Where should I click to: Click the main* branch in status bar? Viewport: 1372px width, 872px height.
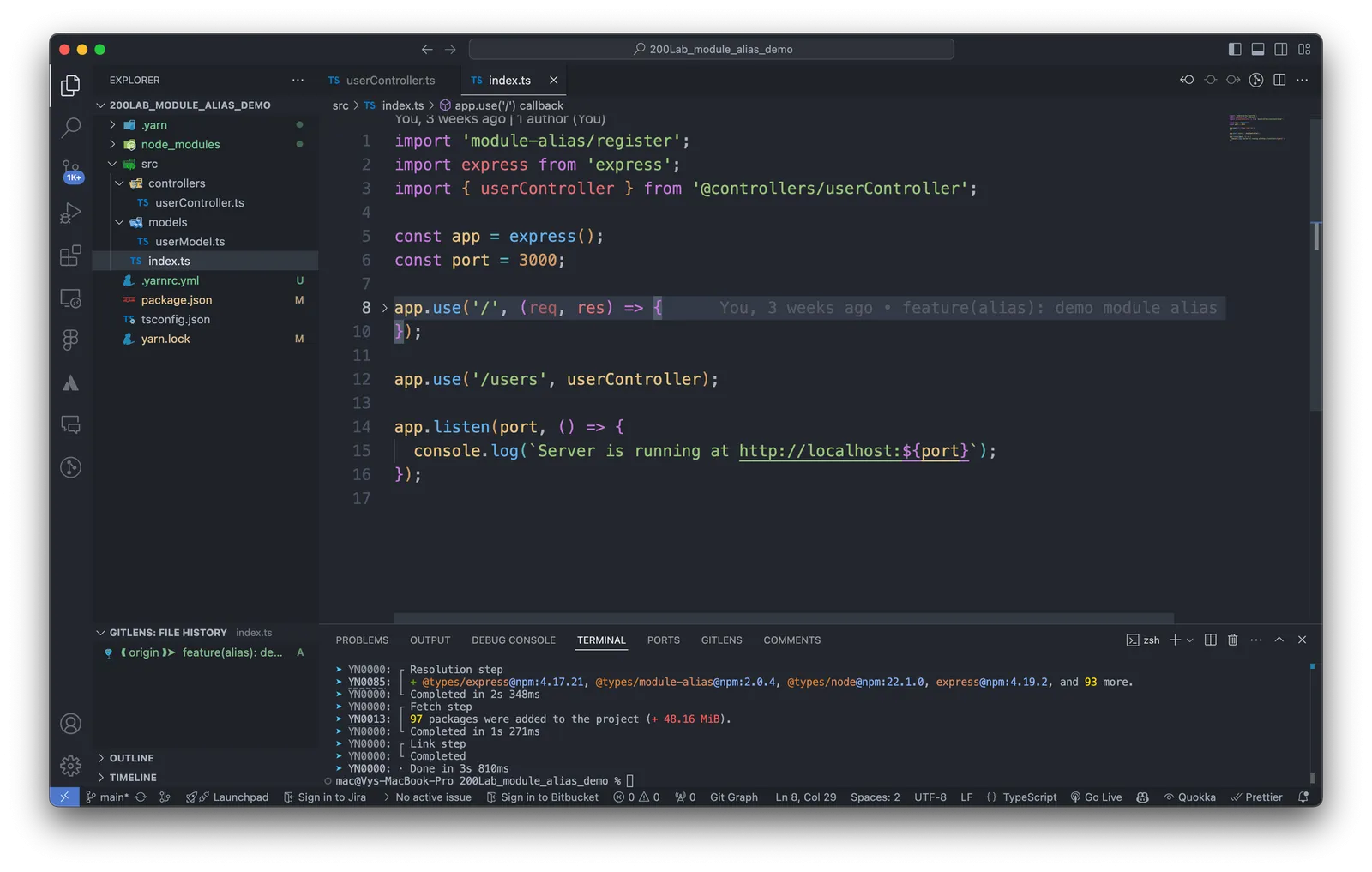(107, 797)
